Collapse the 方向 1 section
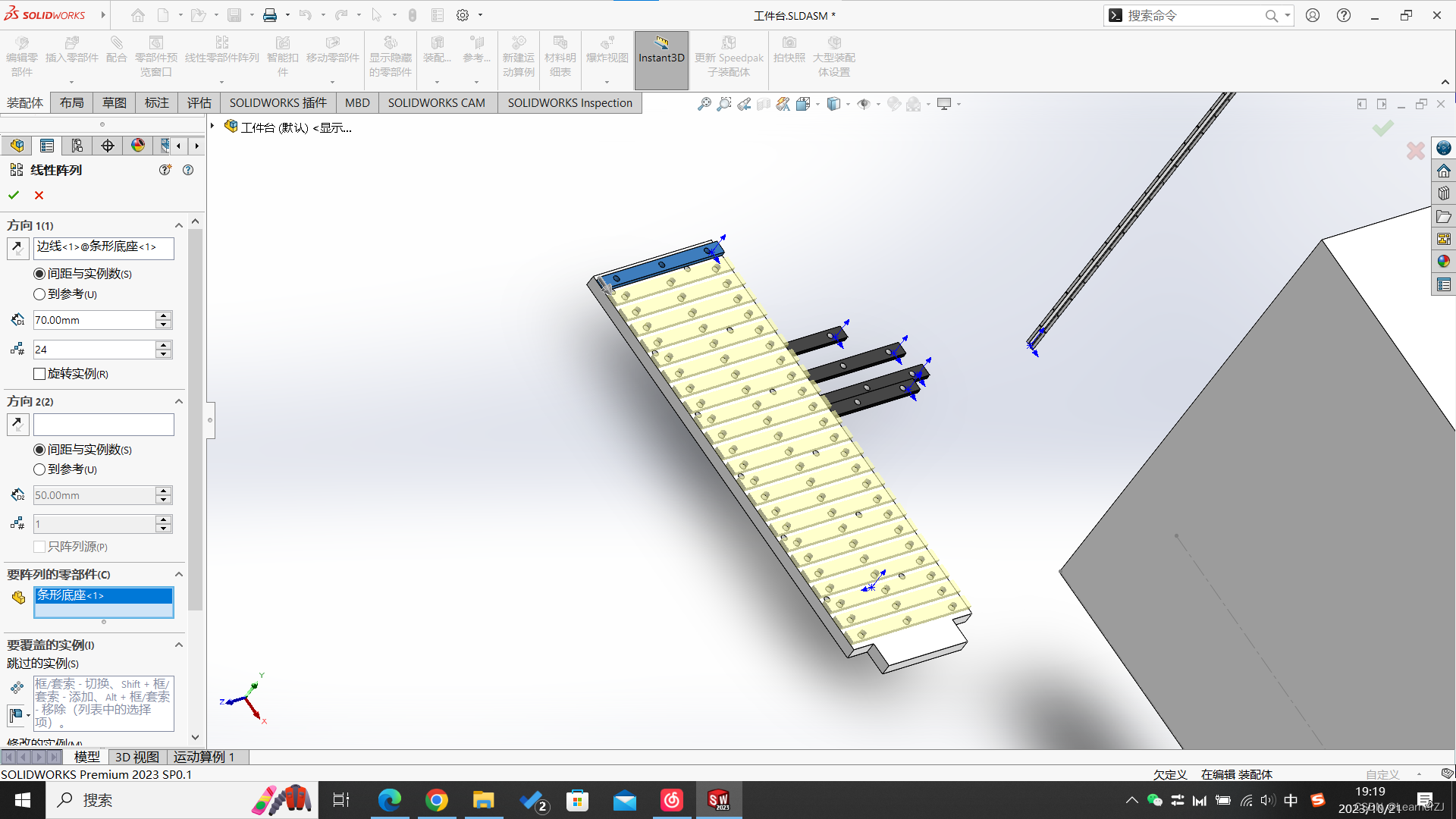This screenshot has width=1456, height=819. pos(179,225)
